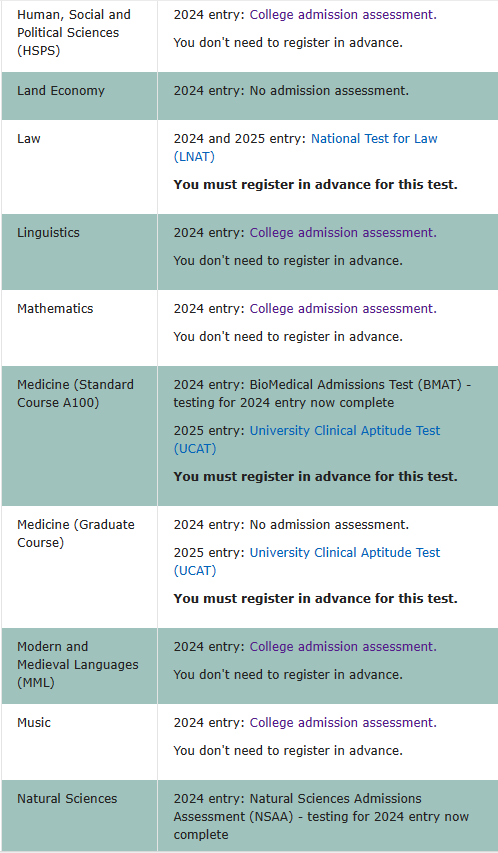Click the Music course name cell
The height and width of the screenshot is (853, 498).
pos(79,742)
